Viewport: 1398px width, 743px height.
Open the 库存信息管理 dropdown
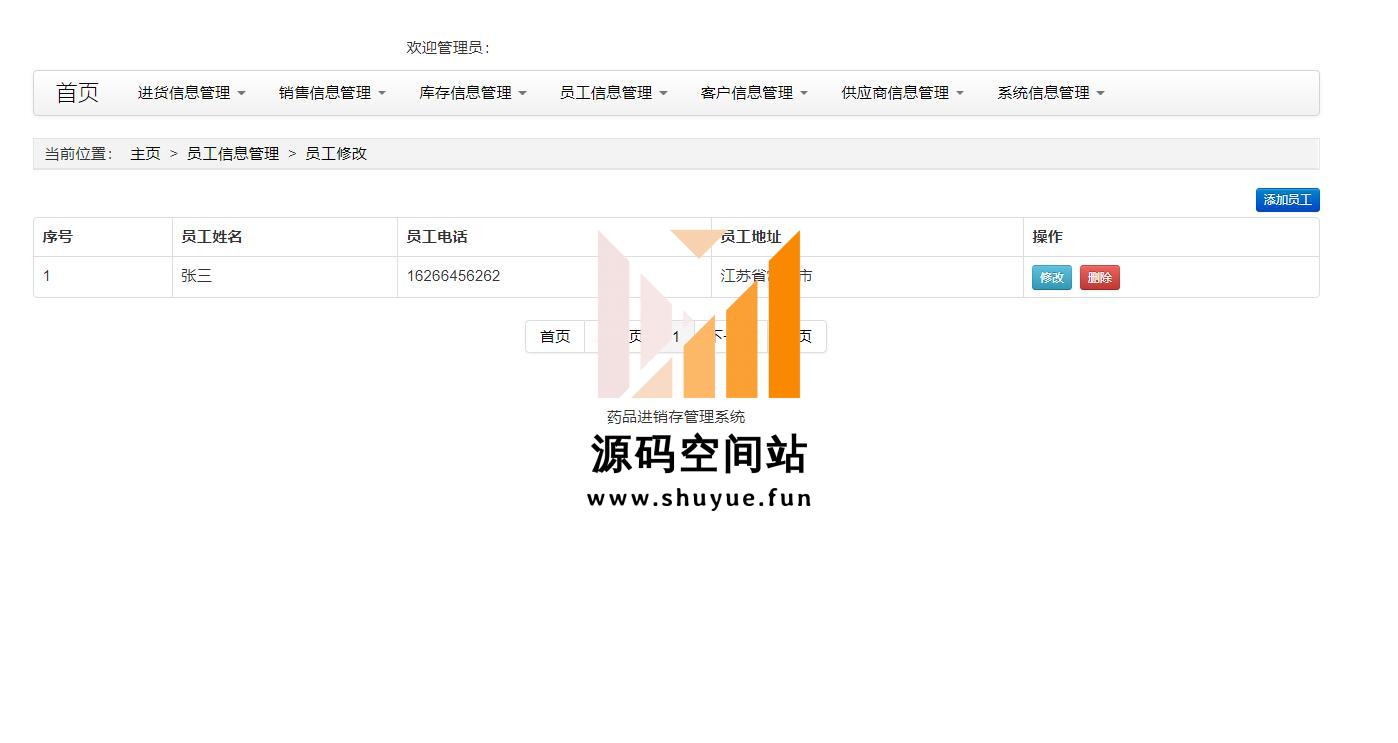click(472, 93)
